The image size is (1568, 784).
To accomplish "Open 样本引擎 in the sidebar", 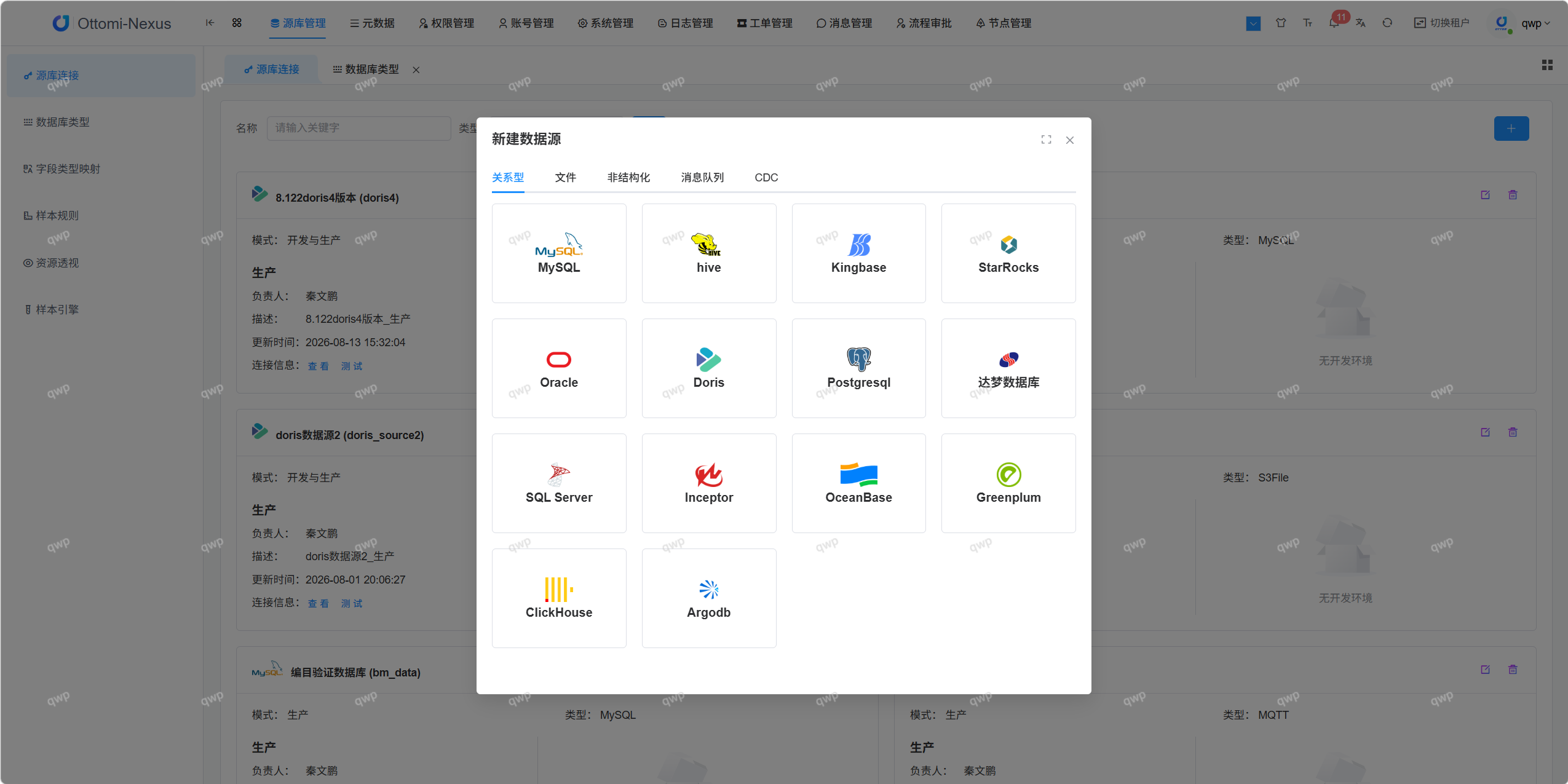I will coord(101,310).
